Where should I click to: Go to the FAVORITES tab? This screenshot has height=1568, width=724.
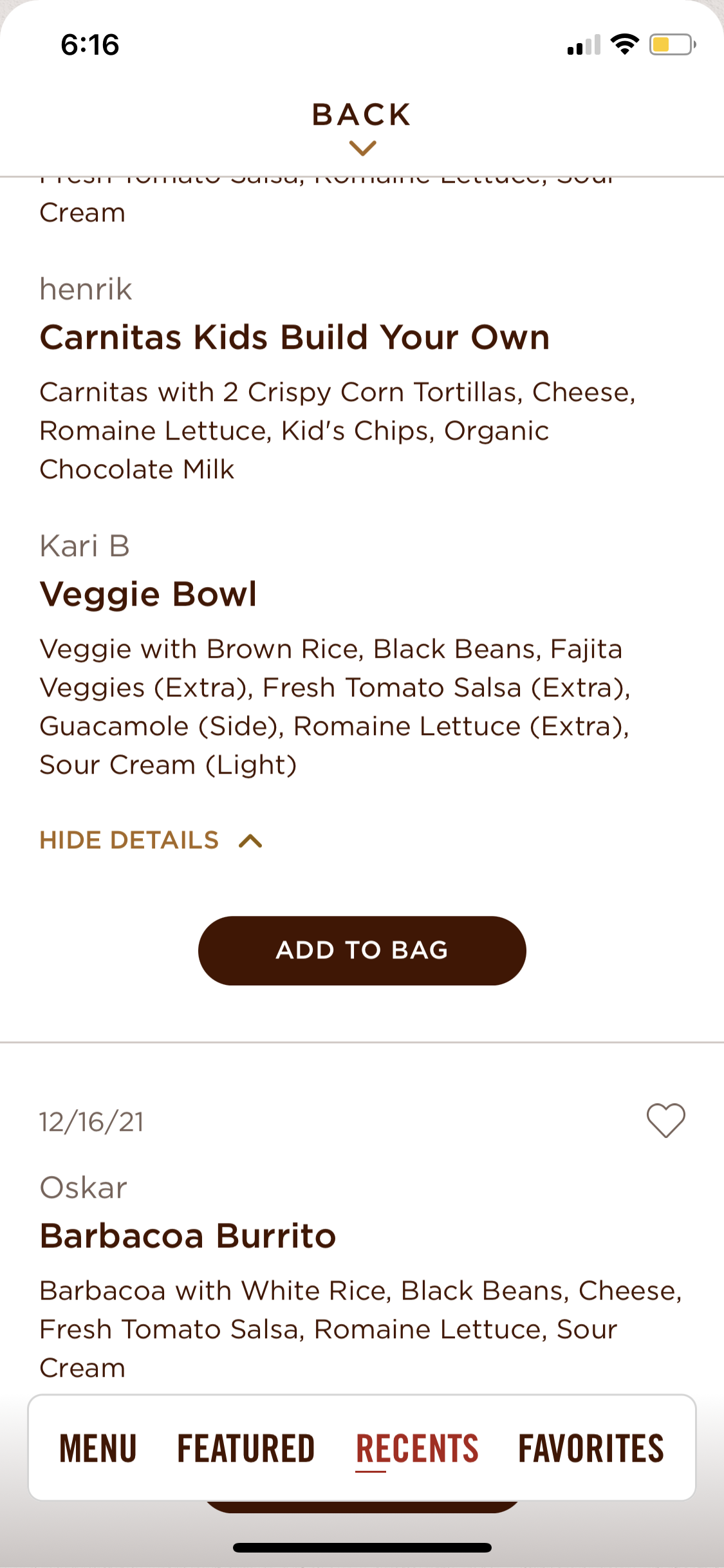click(x=591, y=1449)
